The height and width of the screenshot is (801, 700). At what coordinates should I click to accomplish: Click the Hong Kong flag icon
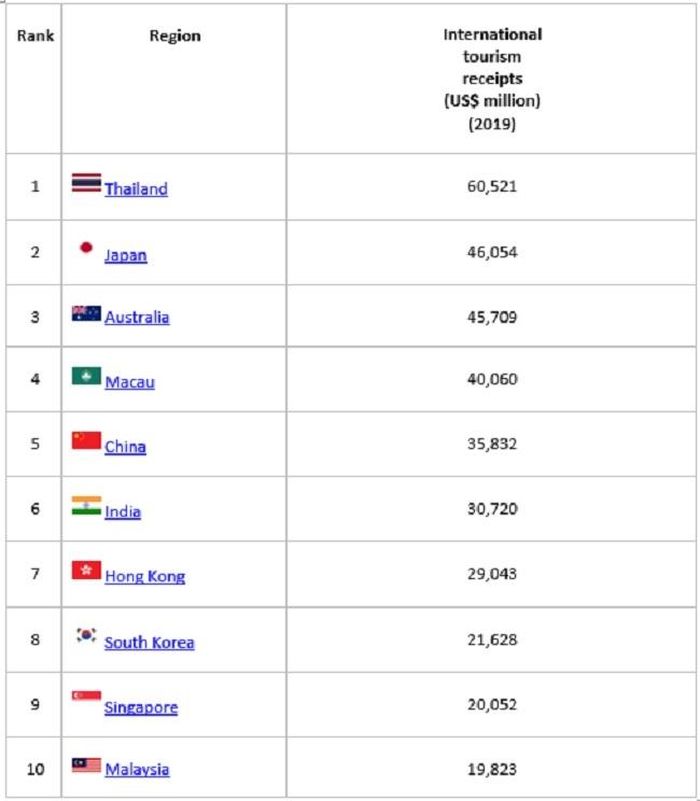click(86, 570)
